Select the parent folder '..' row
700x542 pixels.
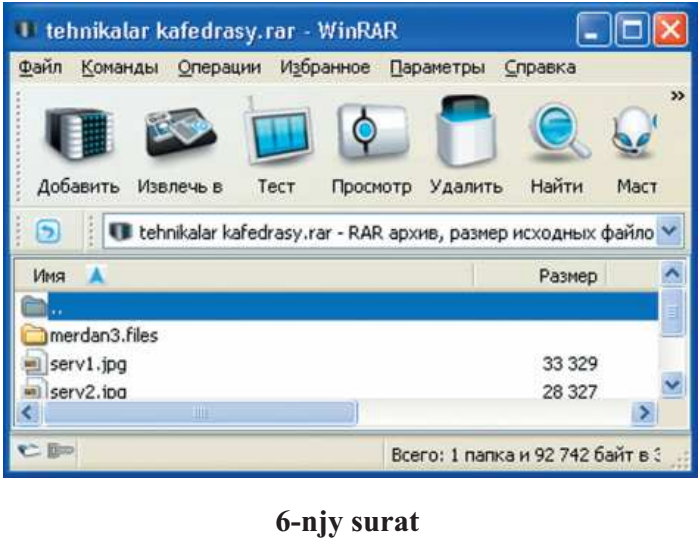click(x=339, y=306)
